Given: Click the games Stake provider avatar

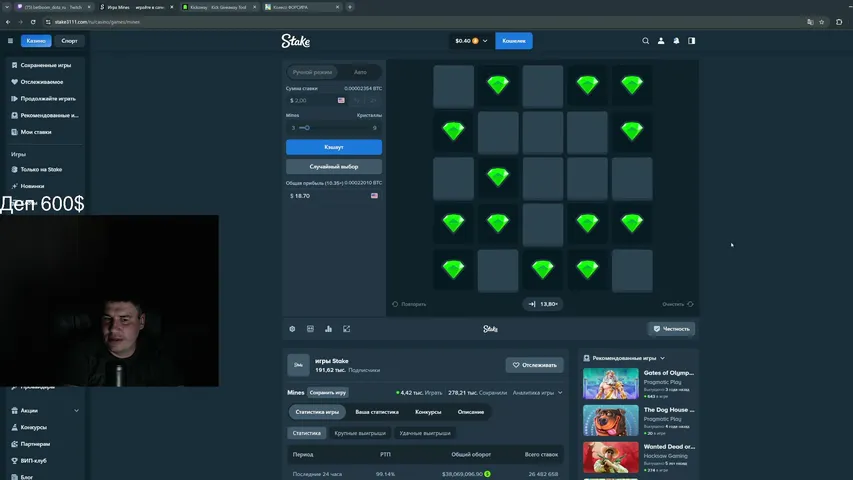Looking at the screenshot, I should click(x=298, y=365).
